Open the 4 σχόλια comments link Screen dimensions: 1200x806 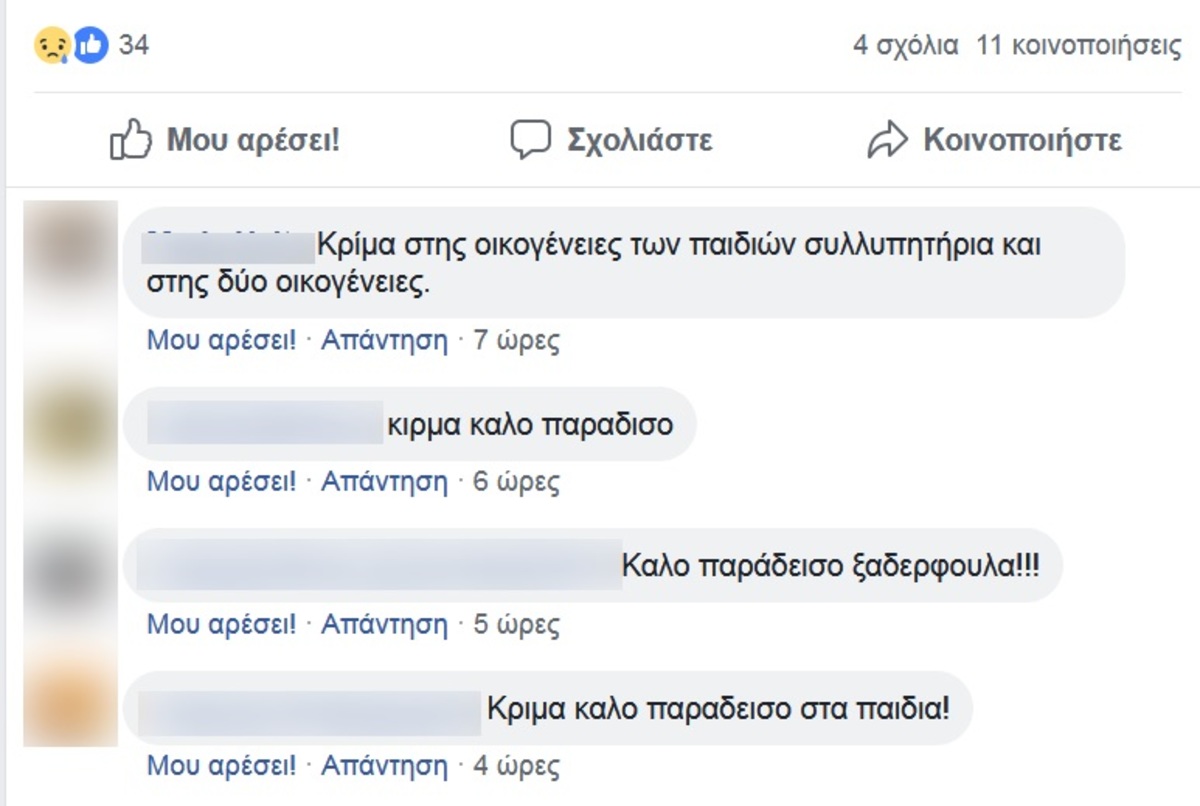pos(905,46)
